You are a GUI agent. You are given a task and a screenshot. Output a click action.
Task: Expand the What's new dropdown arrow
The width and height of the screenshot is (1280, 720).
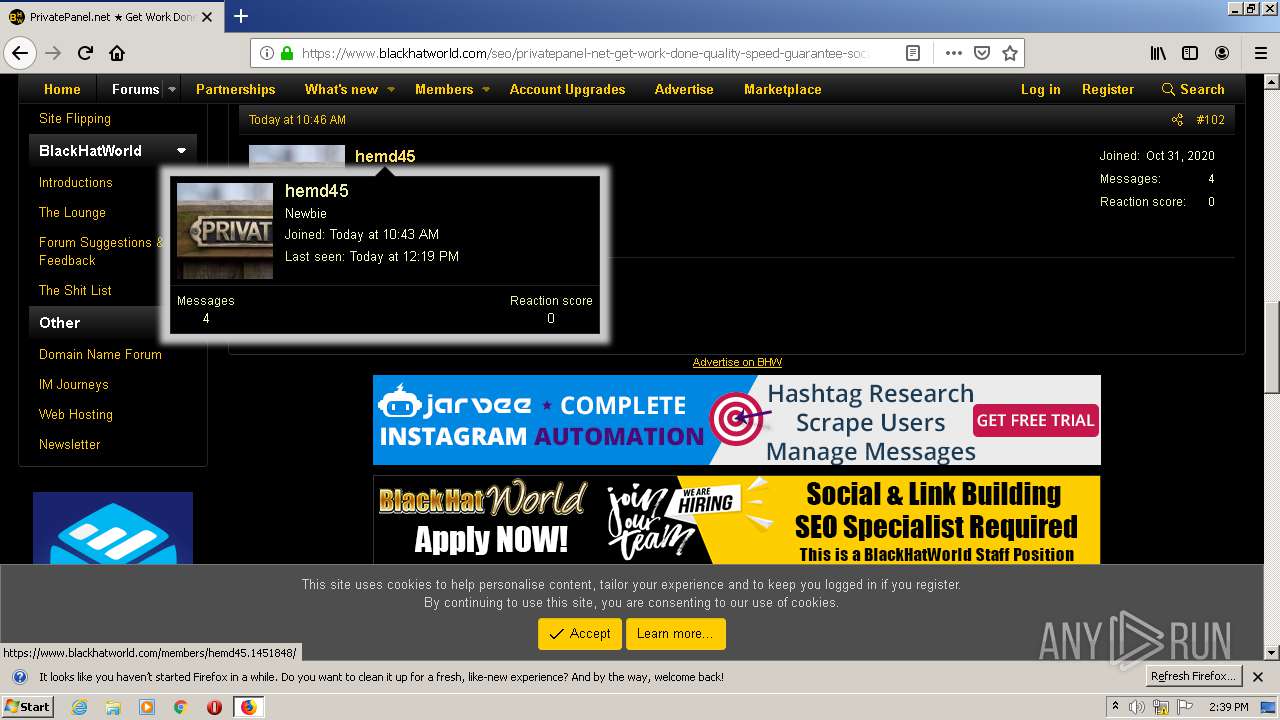click(391, 89)
